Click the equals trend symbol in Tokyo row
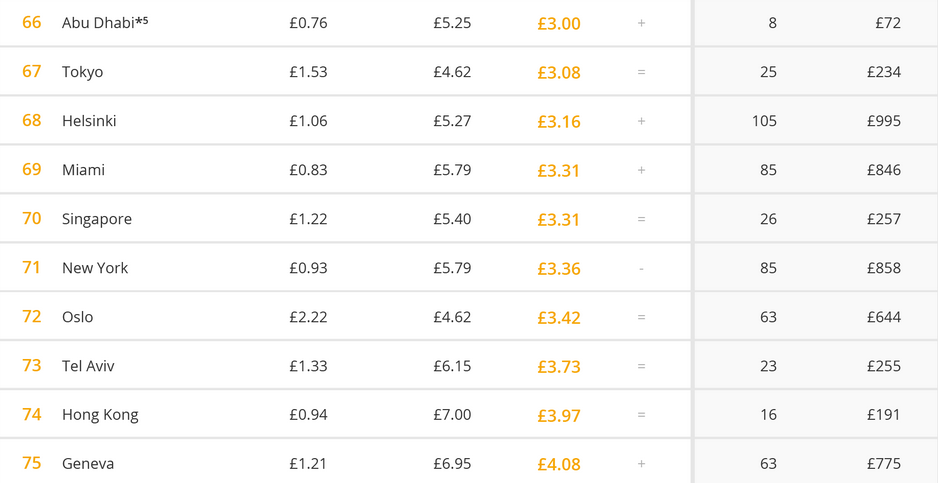The image size is (938, 483). (x=641, y=72)
